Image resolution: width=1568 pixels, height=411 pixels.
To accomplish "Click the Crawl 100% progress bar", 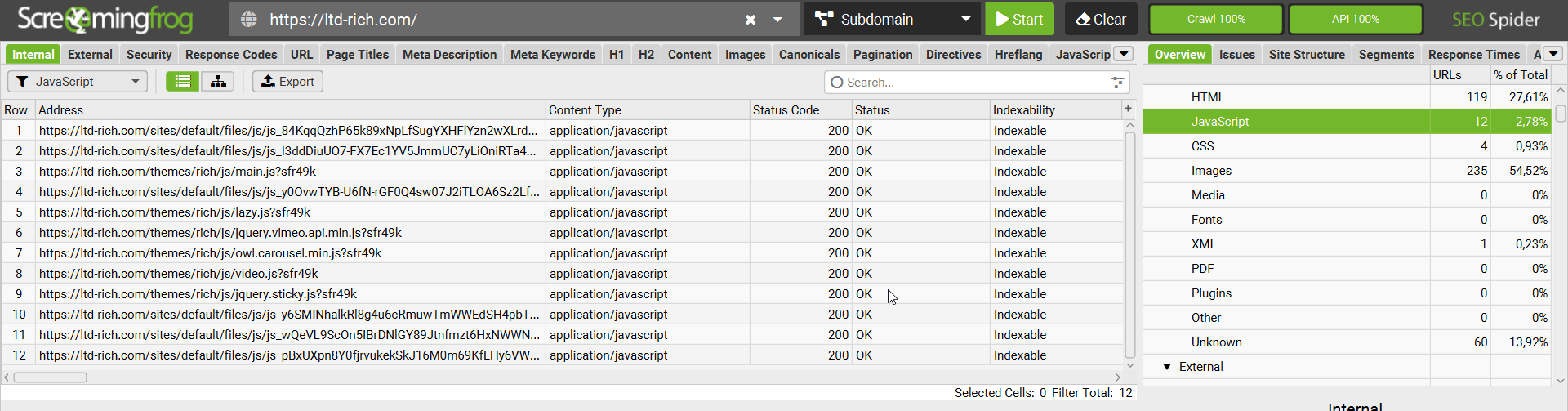I will 1216,19.
